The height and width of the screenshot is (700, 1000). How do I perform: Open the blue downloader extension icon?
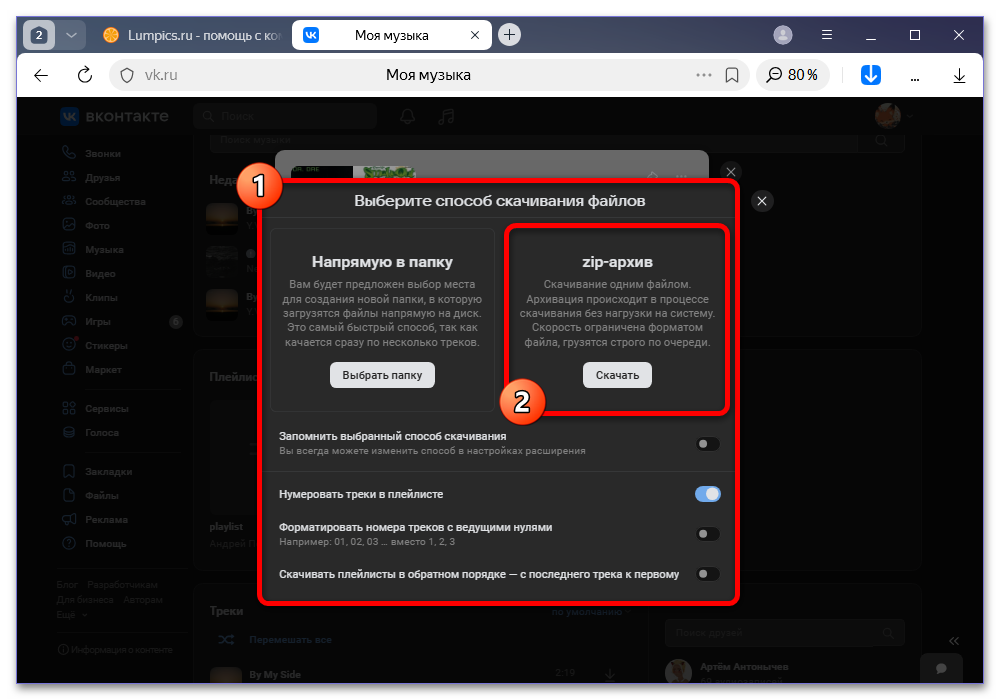871,75
